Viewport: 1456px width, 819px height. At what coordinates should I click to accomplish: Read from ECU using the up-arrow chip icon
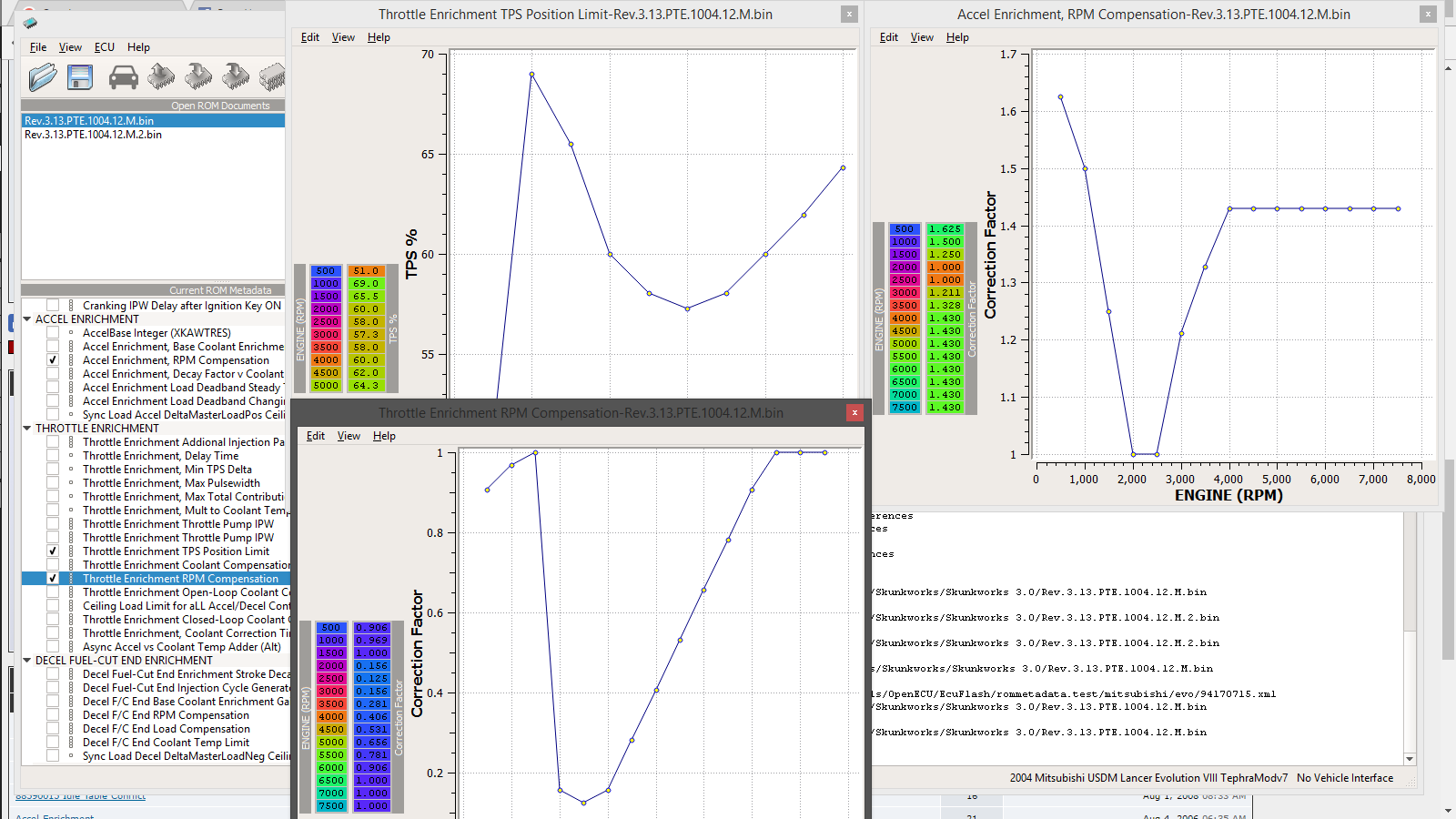coord(161,76)
